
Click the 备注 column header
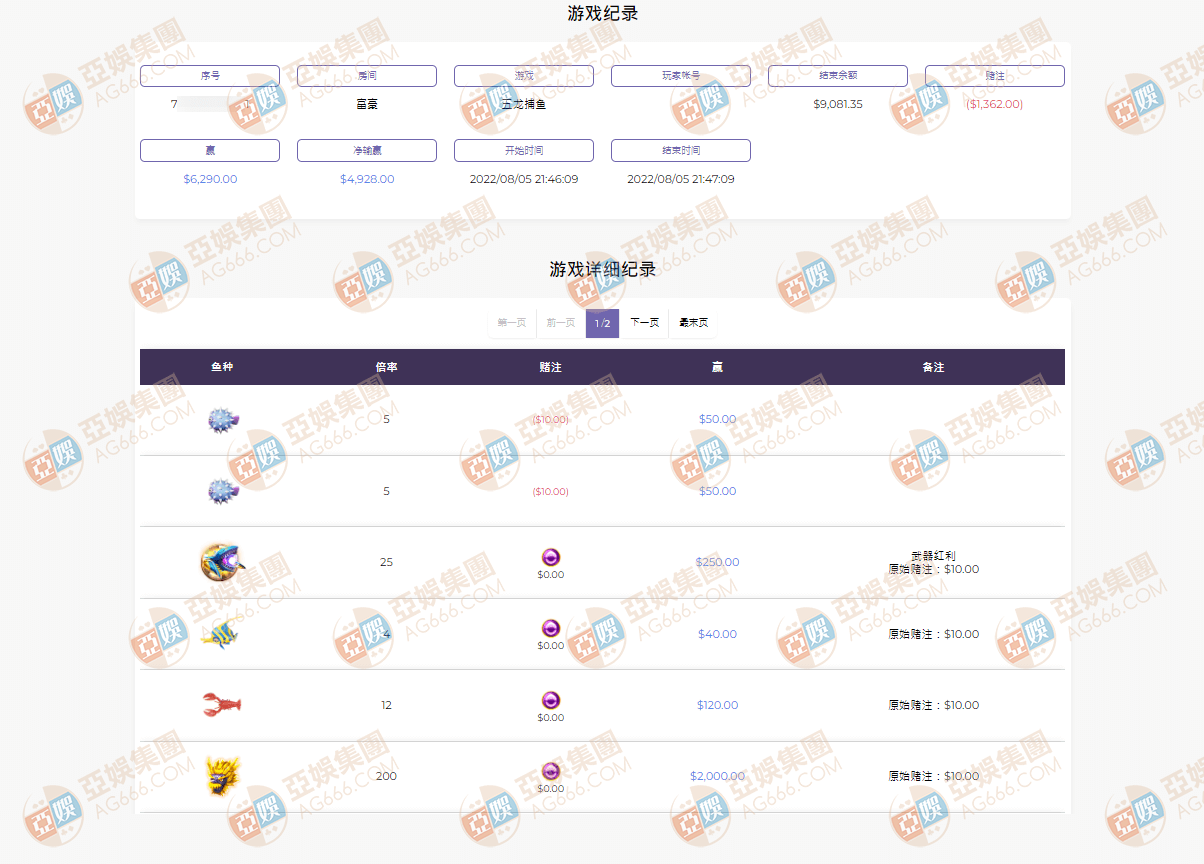932,367
